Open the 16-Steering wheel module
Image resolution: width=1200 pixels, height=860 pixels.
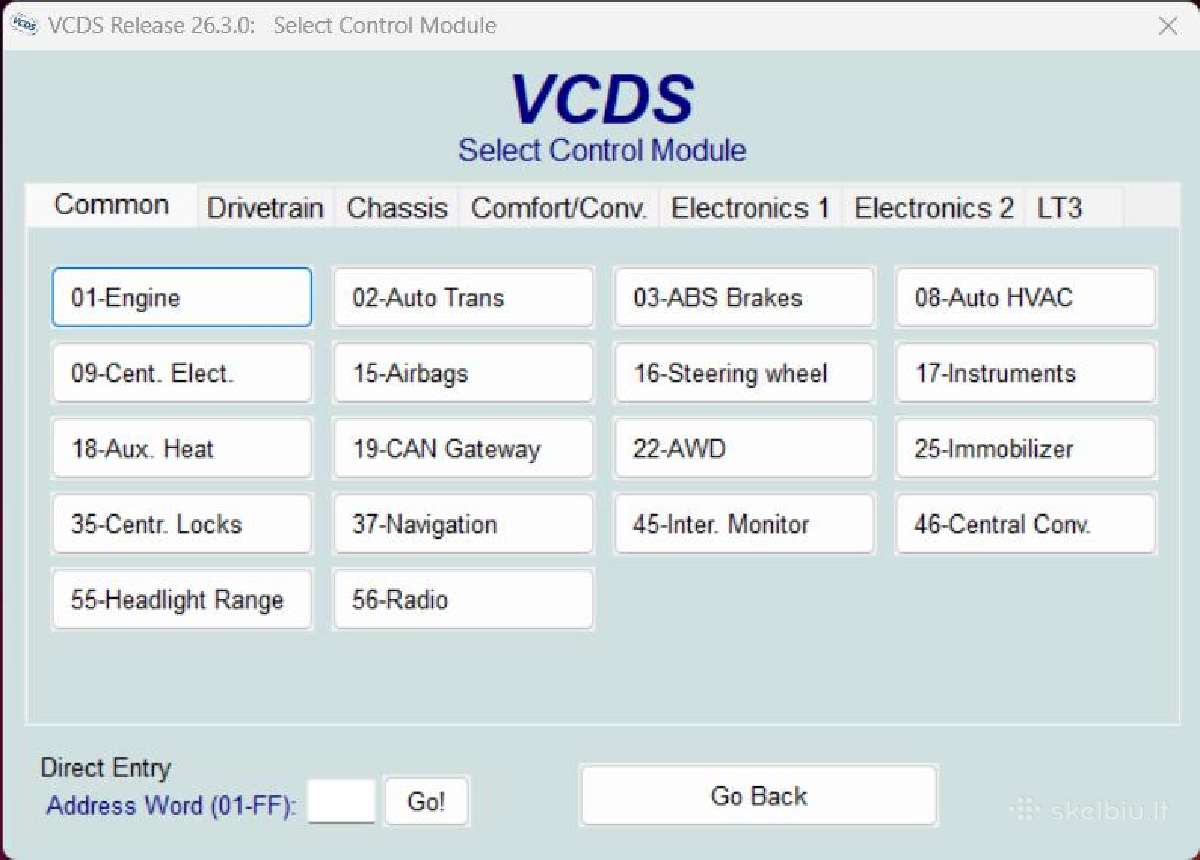click(745, 373)
